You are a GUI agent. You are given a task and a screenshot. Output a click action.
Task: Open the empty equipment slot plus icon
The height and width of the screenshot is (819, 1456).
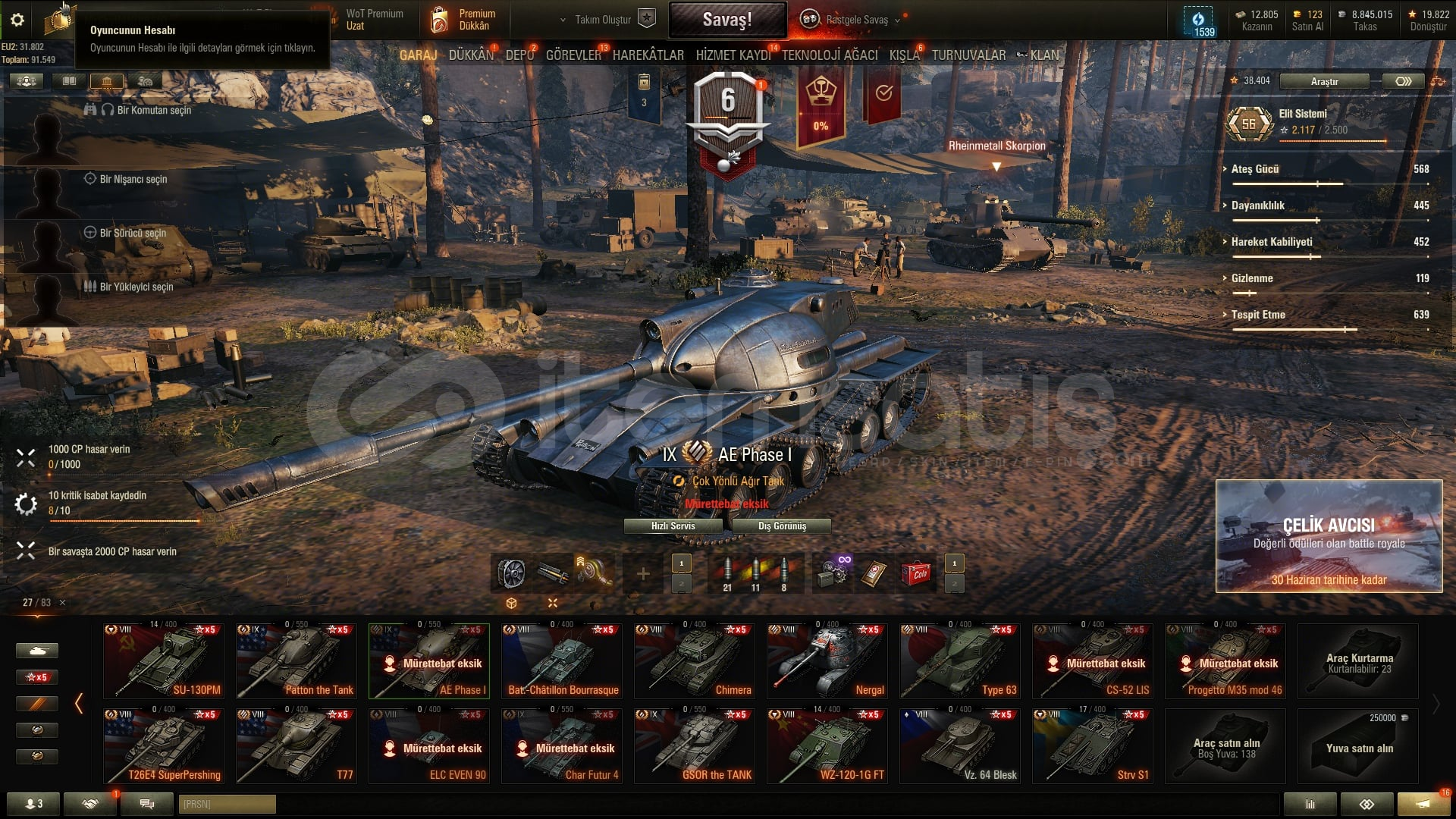point(642,573)
